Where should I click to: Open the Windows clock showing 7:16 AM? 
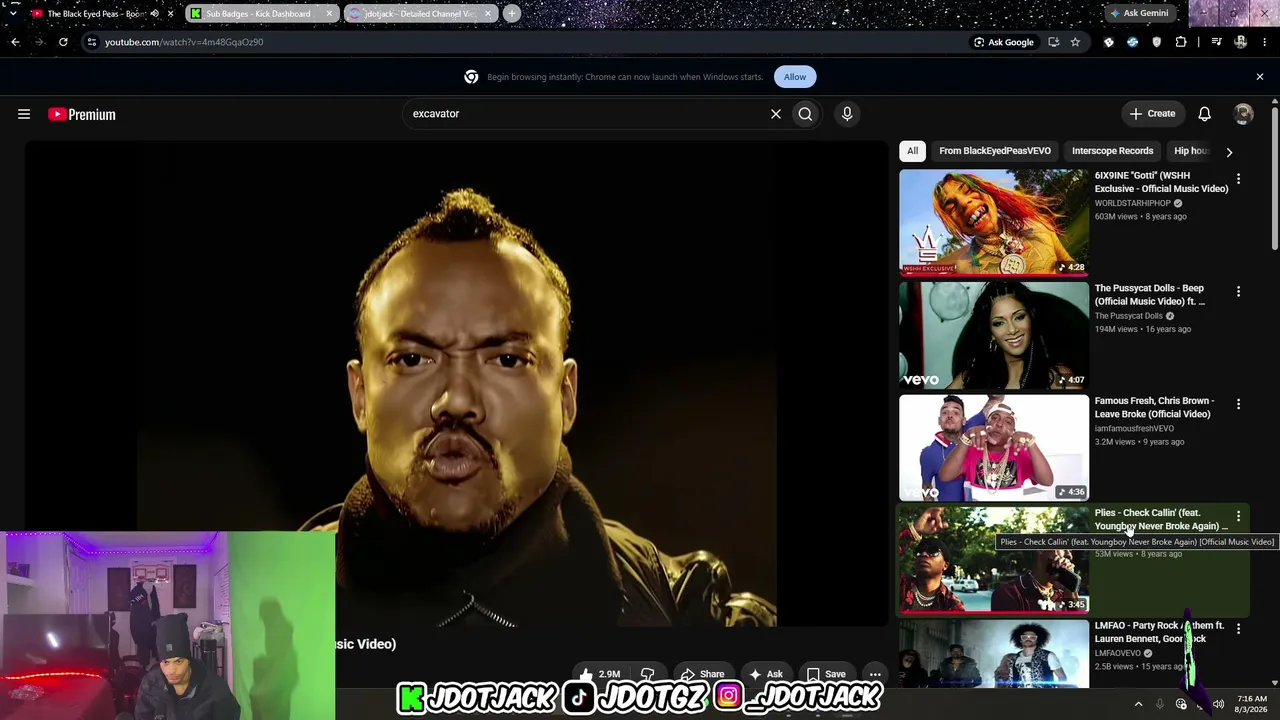(x=1252, y=704)
